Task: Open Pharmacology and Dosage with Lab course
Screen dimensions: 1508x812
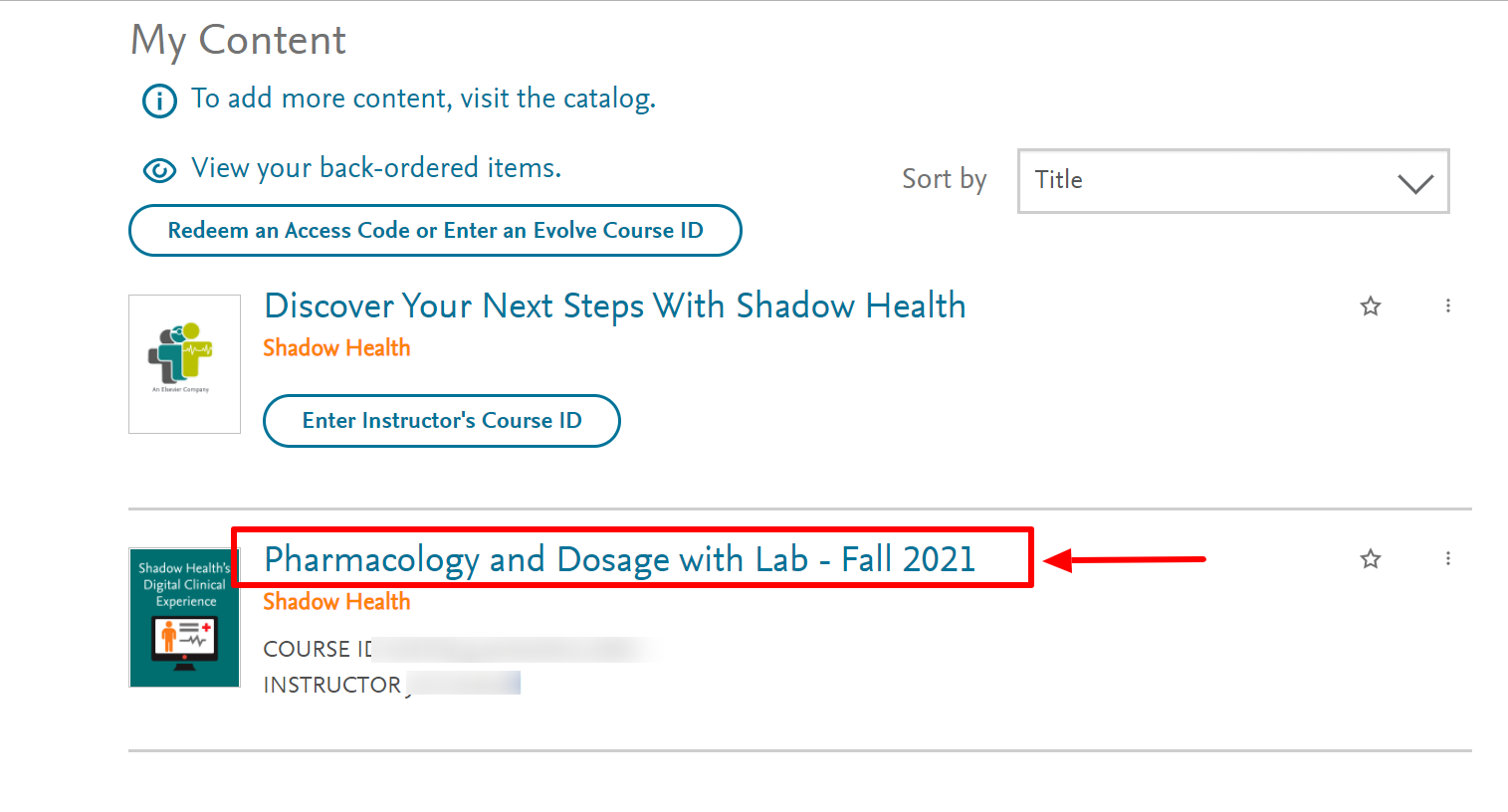Action: (x=619, y=559)
